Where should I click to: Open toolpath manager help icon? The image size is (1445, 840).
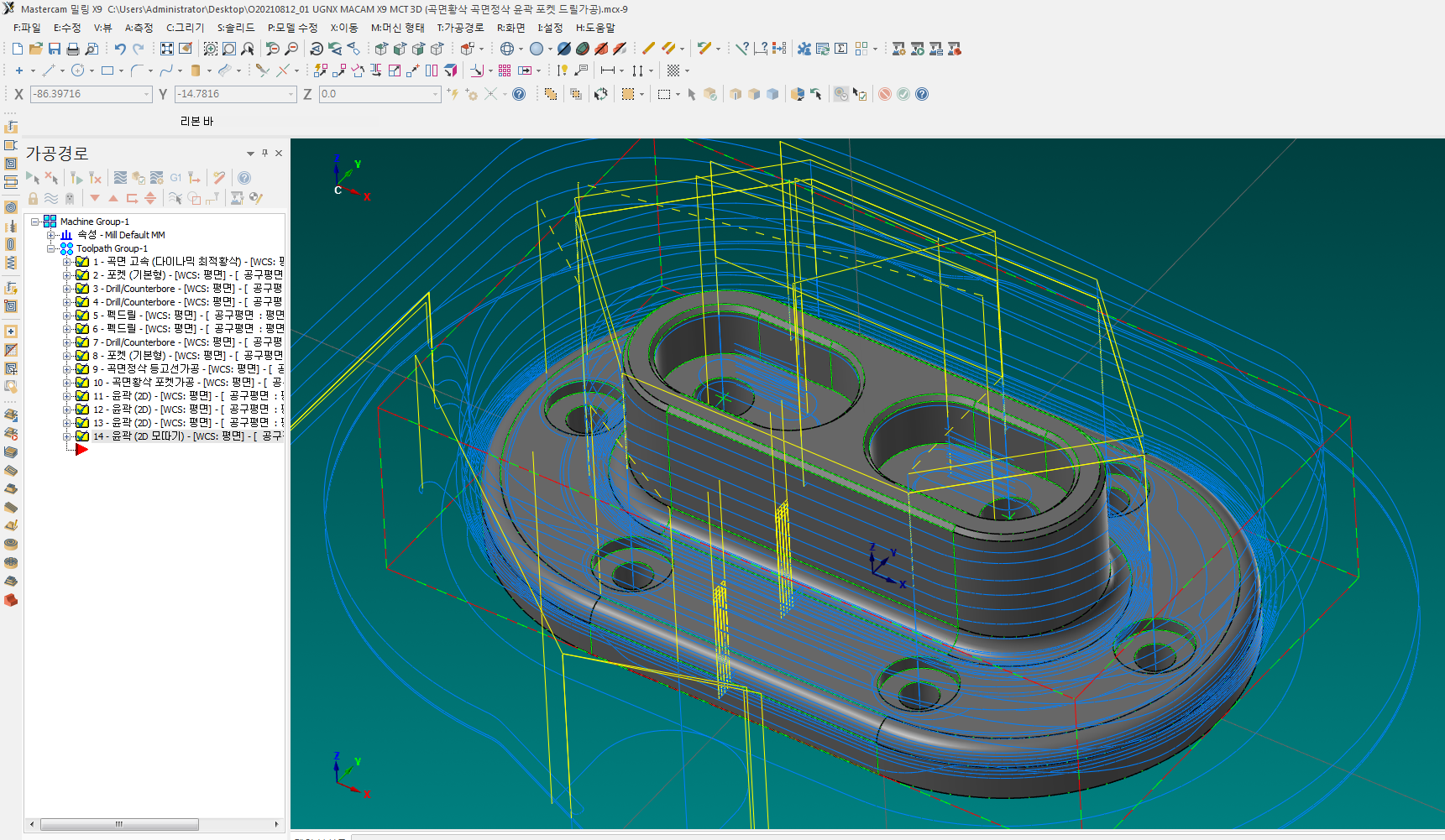(x=244, y=178)
